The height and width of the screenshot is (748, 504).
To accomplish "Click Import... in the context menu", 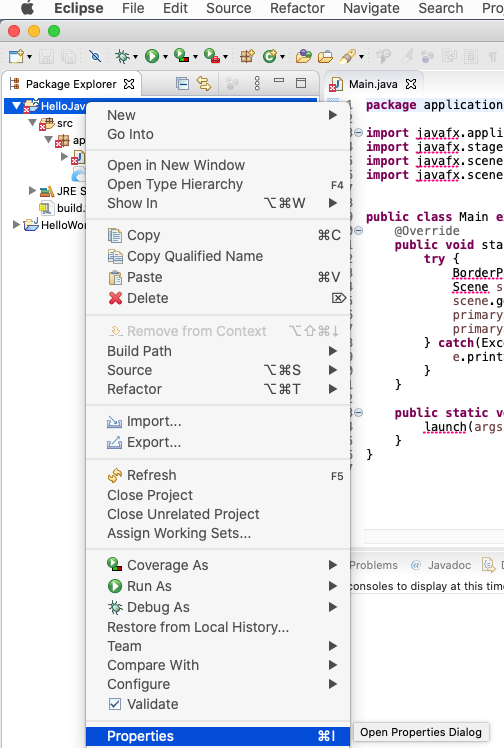I will [217, 421].
